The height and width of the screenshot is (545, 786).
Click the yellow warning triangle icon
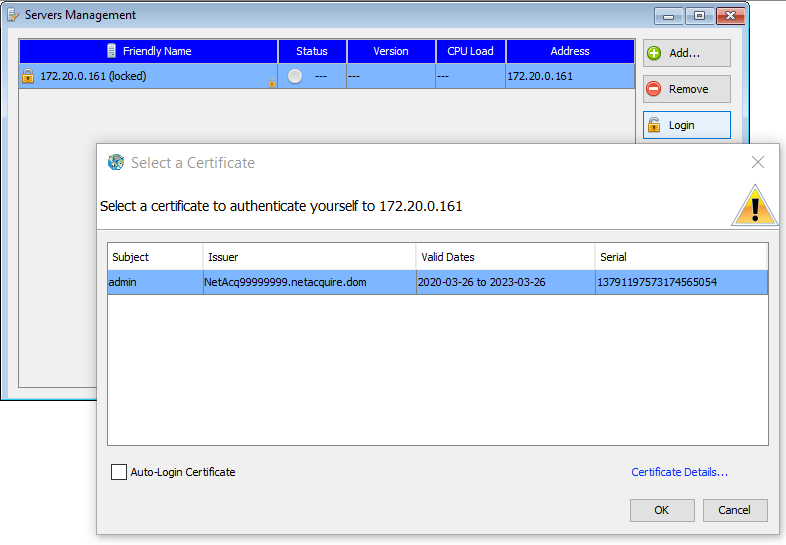(x=755, y=206)
